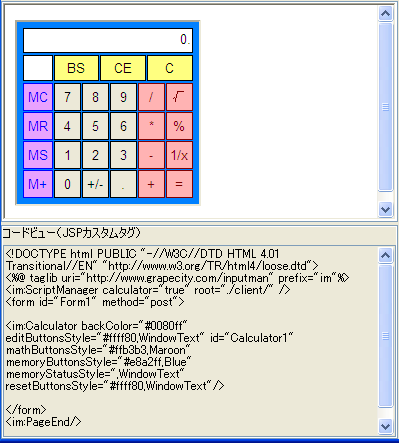Click the 'resetButtonsStyle' code line
The width and height of the screenshot is (399, 443).
click(x=115, y=386)
